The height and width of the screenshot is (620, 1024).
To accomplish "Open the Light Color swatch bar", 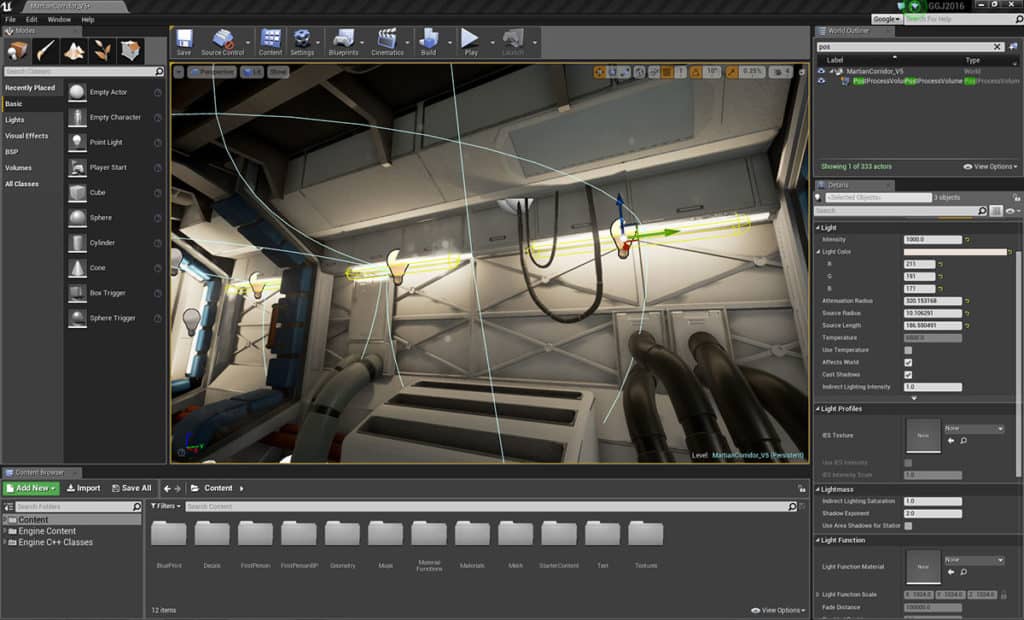I will pyautogui.click(x=955, y=252).
